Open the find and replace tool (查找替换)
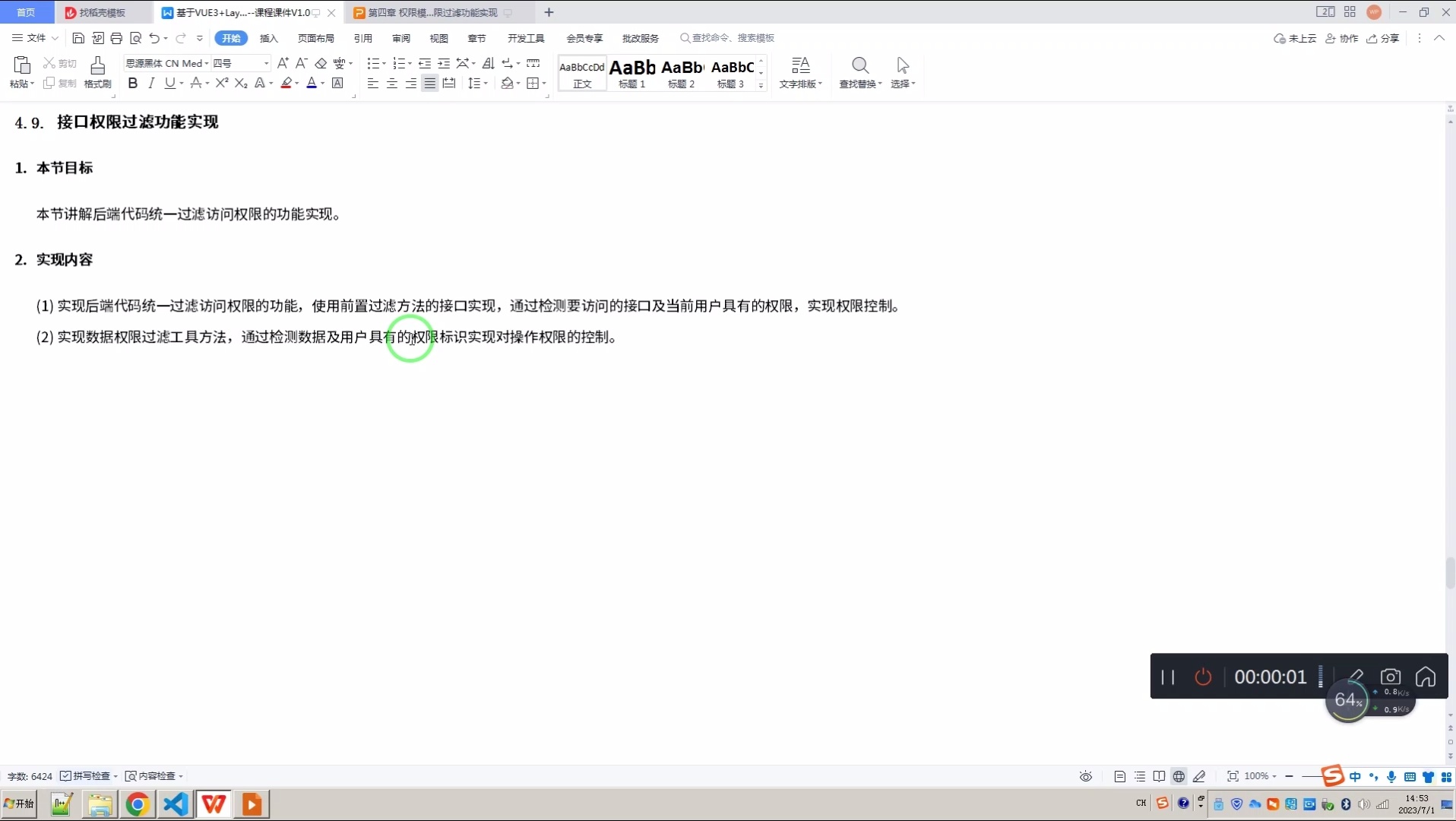The image size is (1456, 821). pos(858,72)
